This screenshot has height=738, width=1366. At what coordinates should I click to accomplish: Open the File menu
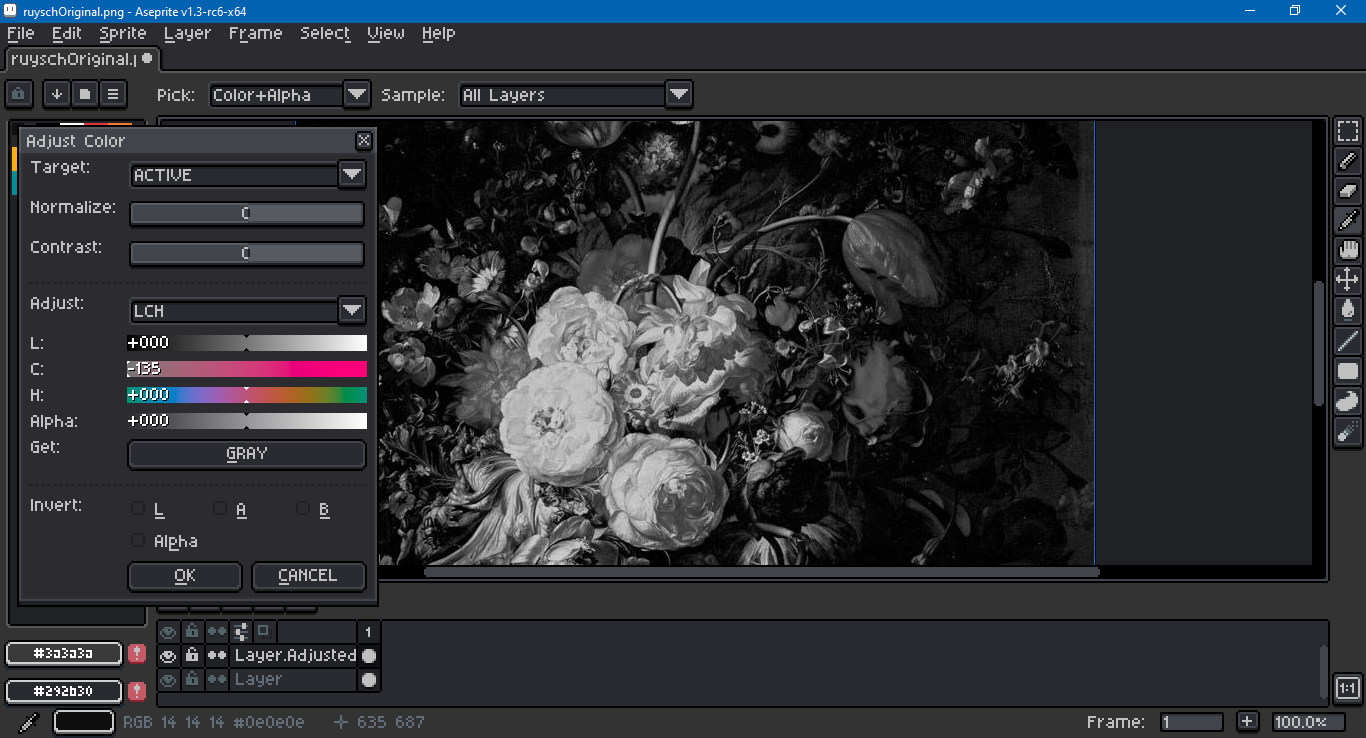[x=21, y=33]
